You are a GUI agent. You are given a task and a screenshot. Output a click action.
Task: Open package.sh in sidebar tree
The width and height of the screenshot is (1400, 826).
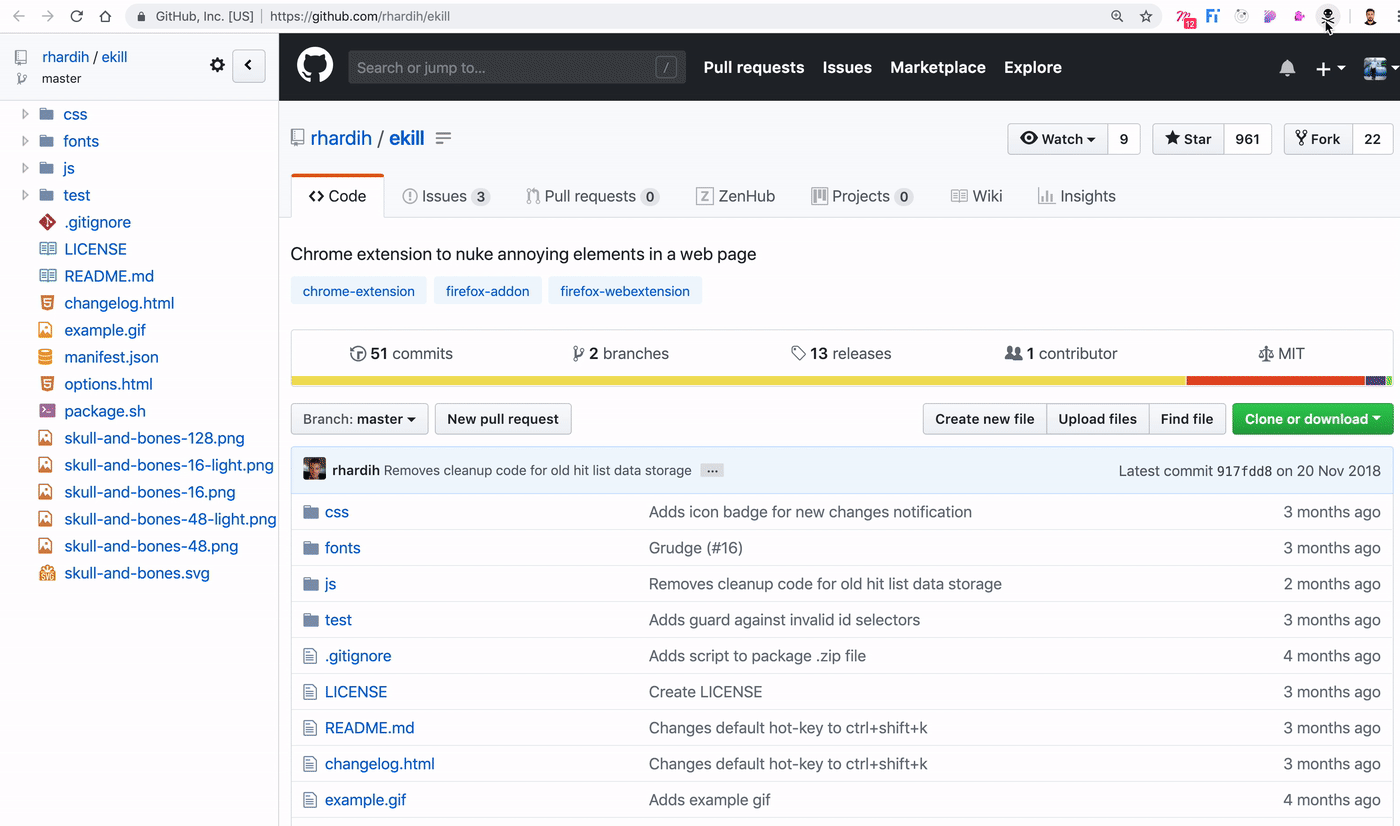tap(104, 411)
